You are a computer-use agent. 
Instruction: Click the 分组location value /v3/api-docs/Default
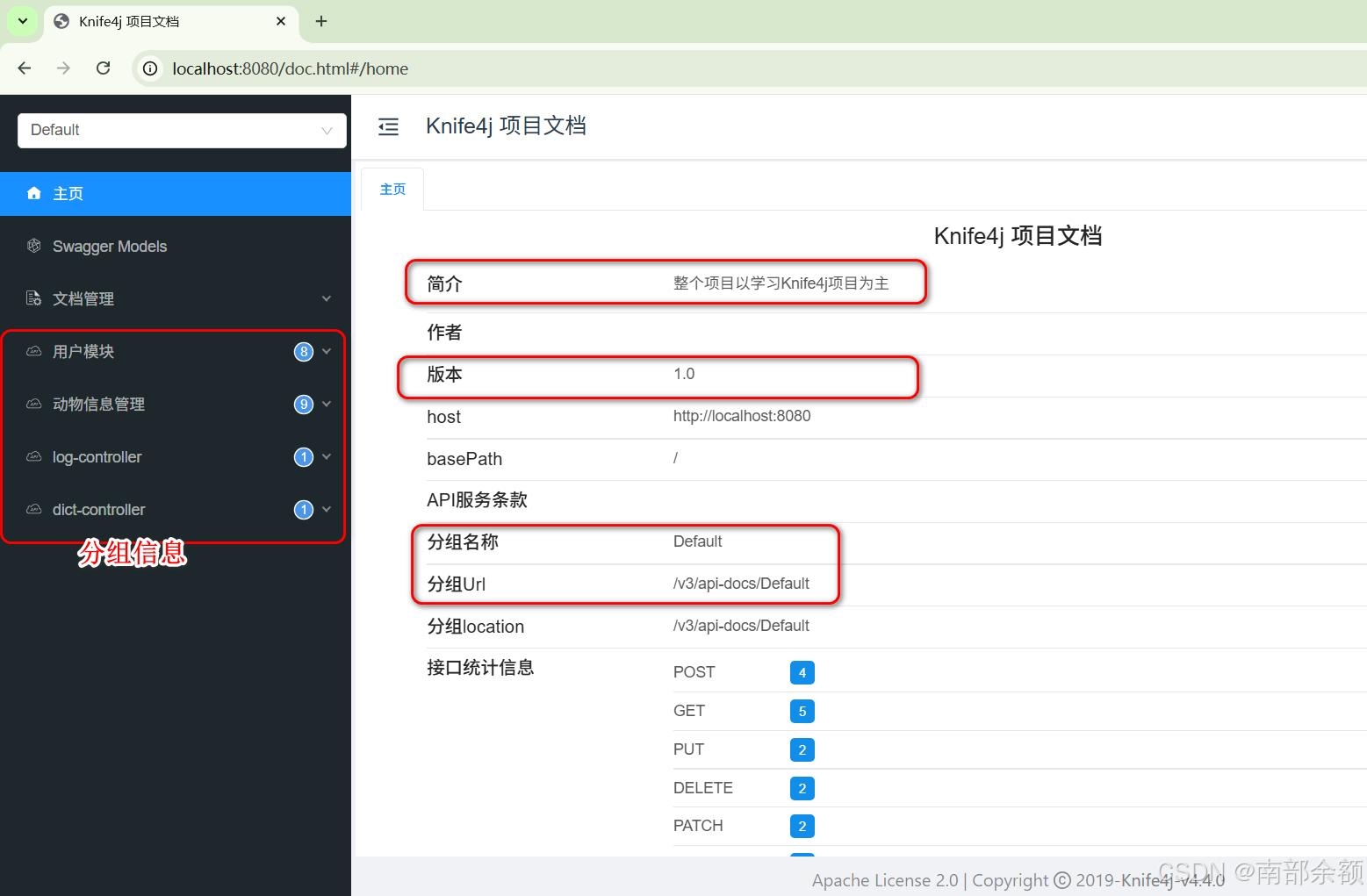point(741,626)
